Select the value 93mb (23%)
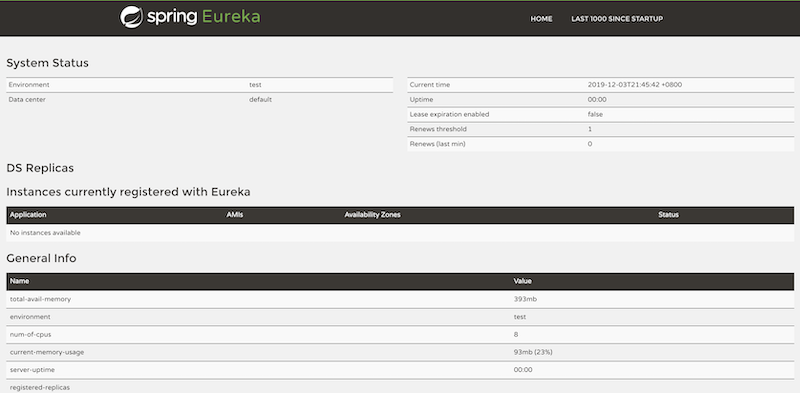This screenshot has width=800, height=393. click(x=533, y=352)
